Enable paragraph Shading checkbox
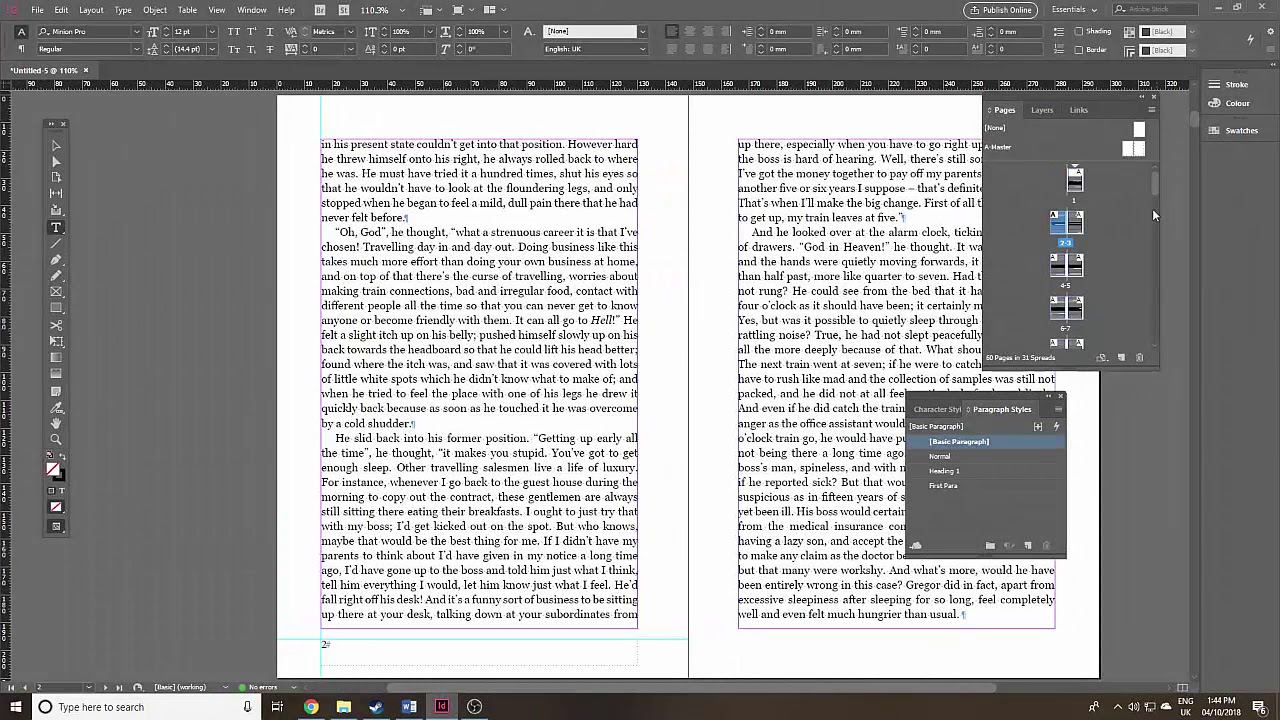 (1079, 31)
